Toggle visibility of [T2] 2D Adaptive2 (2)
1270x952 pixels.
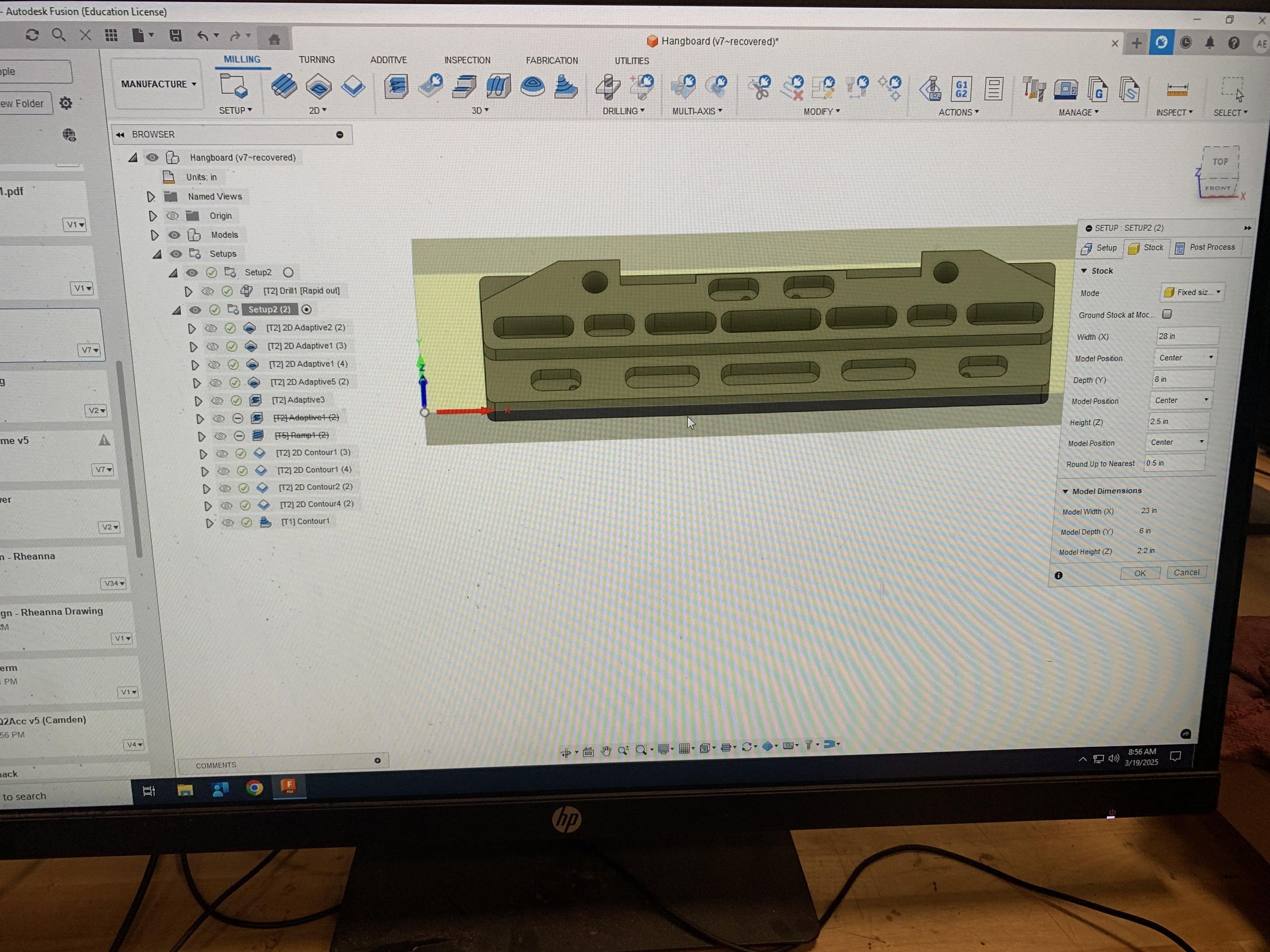211,328
